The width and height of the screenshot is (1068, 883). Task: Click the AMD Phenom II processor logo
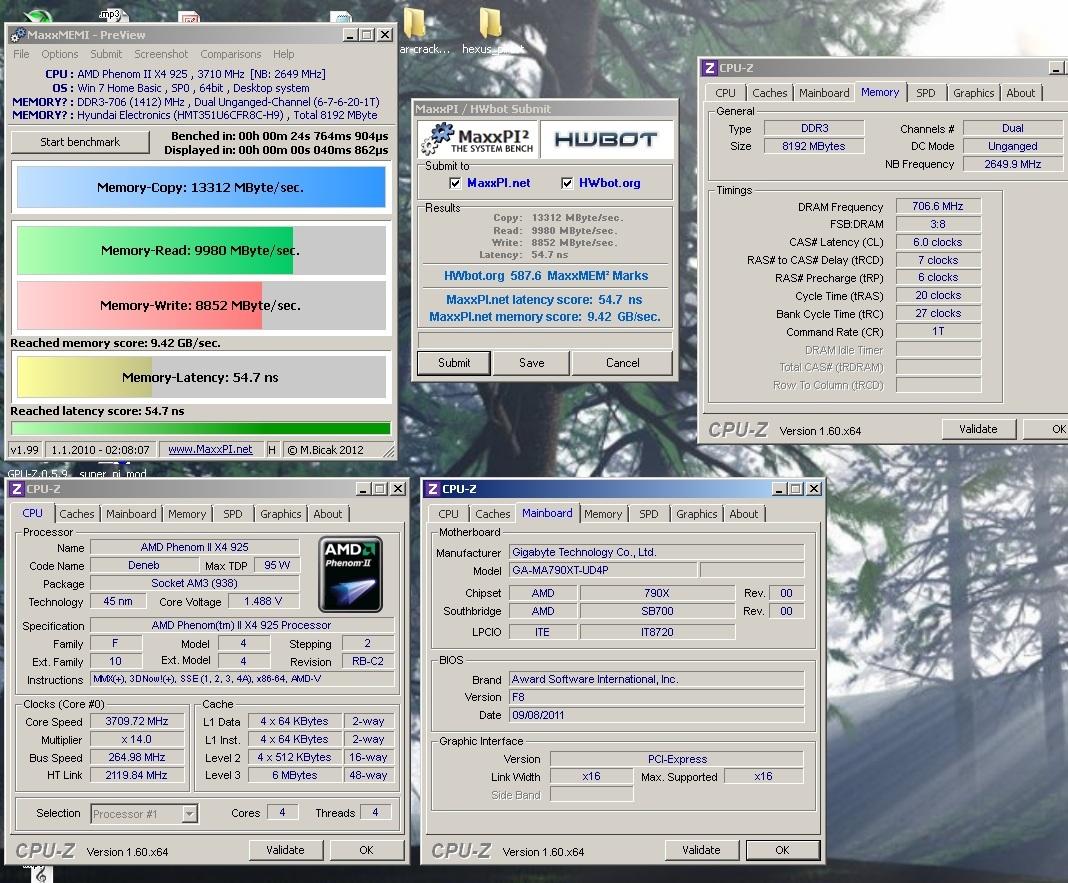tap(350, 574)
